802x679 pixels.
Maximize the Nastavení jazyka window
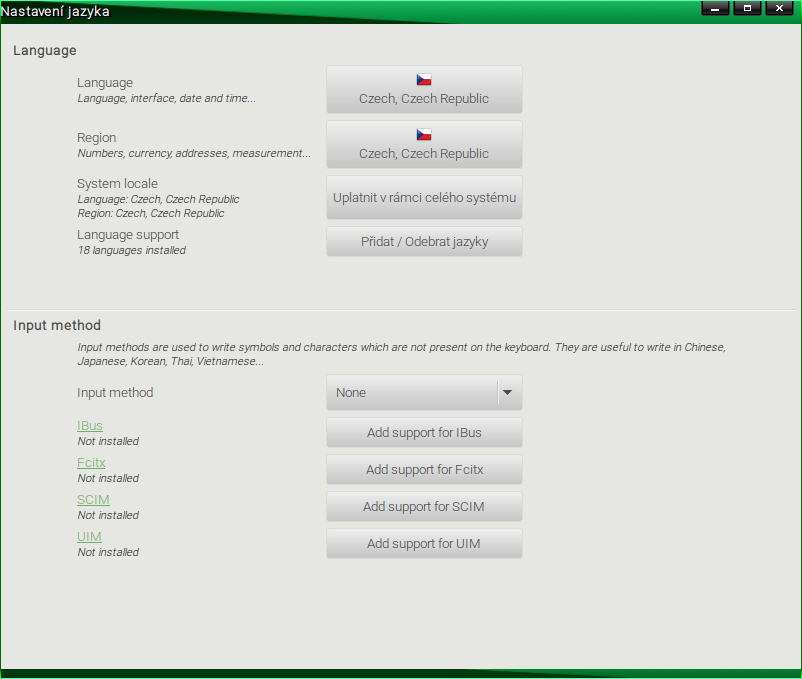click(x=747, y=8)
